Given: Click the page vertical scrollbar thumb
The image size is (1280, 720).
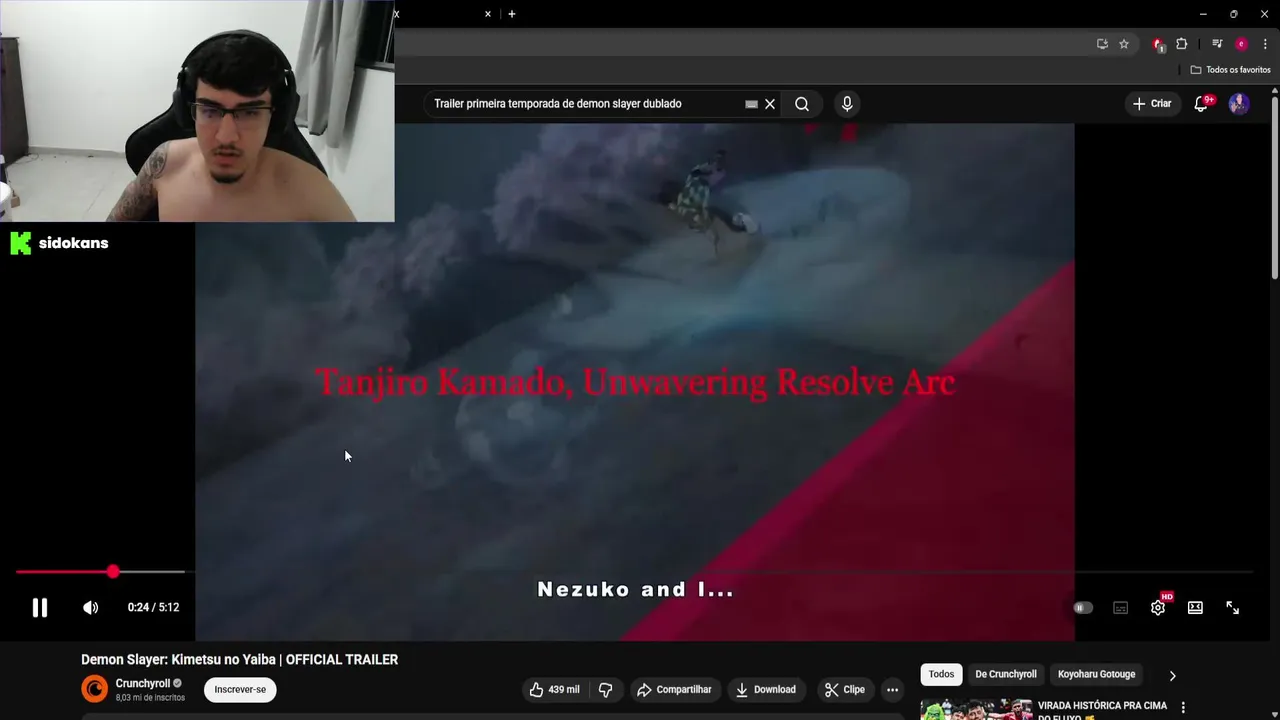Looking at the screenshot, I should coord(1274,186).
